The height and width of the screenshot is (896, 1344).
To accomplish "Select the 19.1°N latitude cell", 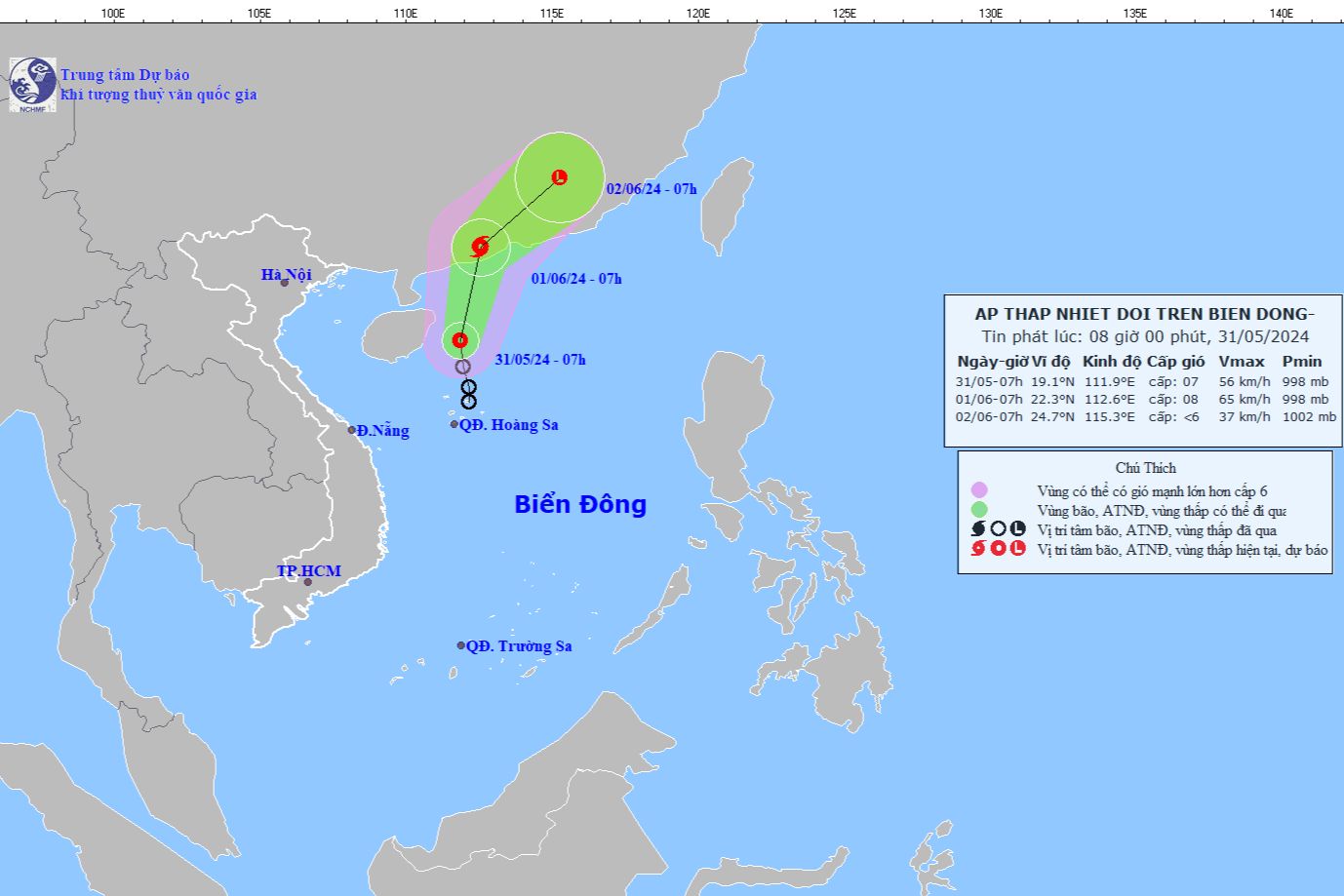I will [1053, 382].
